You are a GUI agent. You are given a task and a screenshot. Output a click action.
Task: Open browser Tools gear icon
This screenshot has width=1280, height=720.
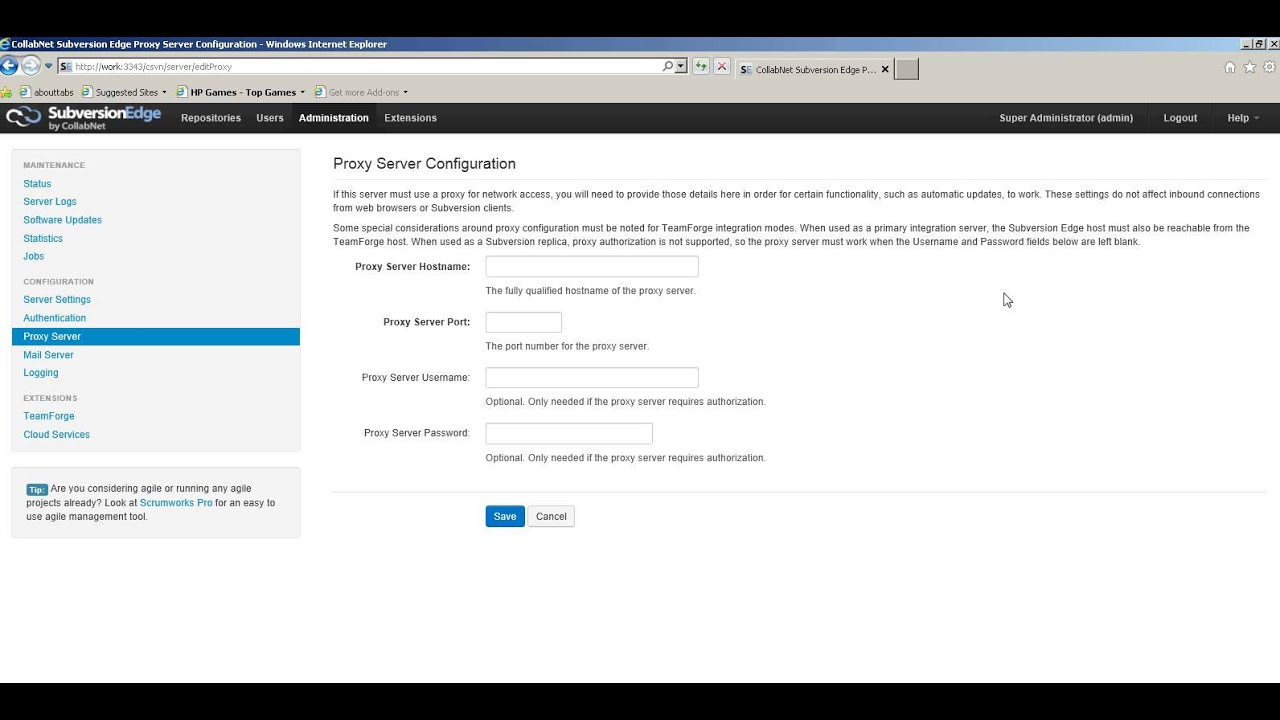click(1270, 67)
